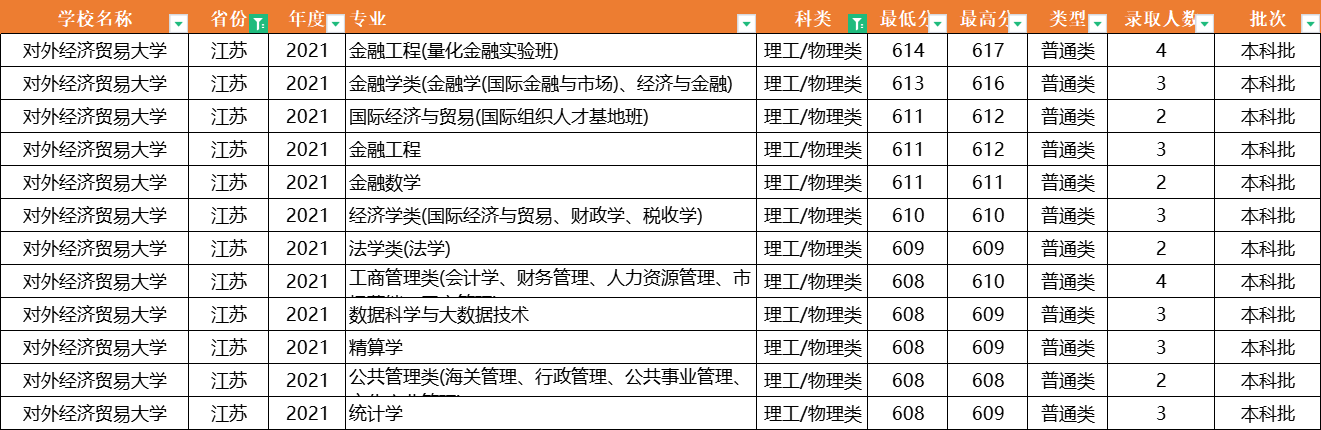This screenshot has height=430, width=1321.
Task: Select the 专业 header cell text
Action: pos(368,19)
